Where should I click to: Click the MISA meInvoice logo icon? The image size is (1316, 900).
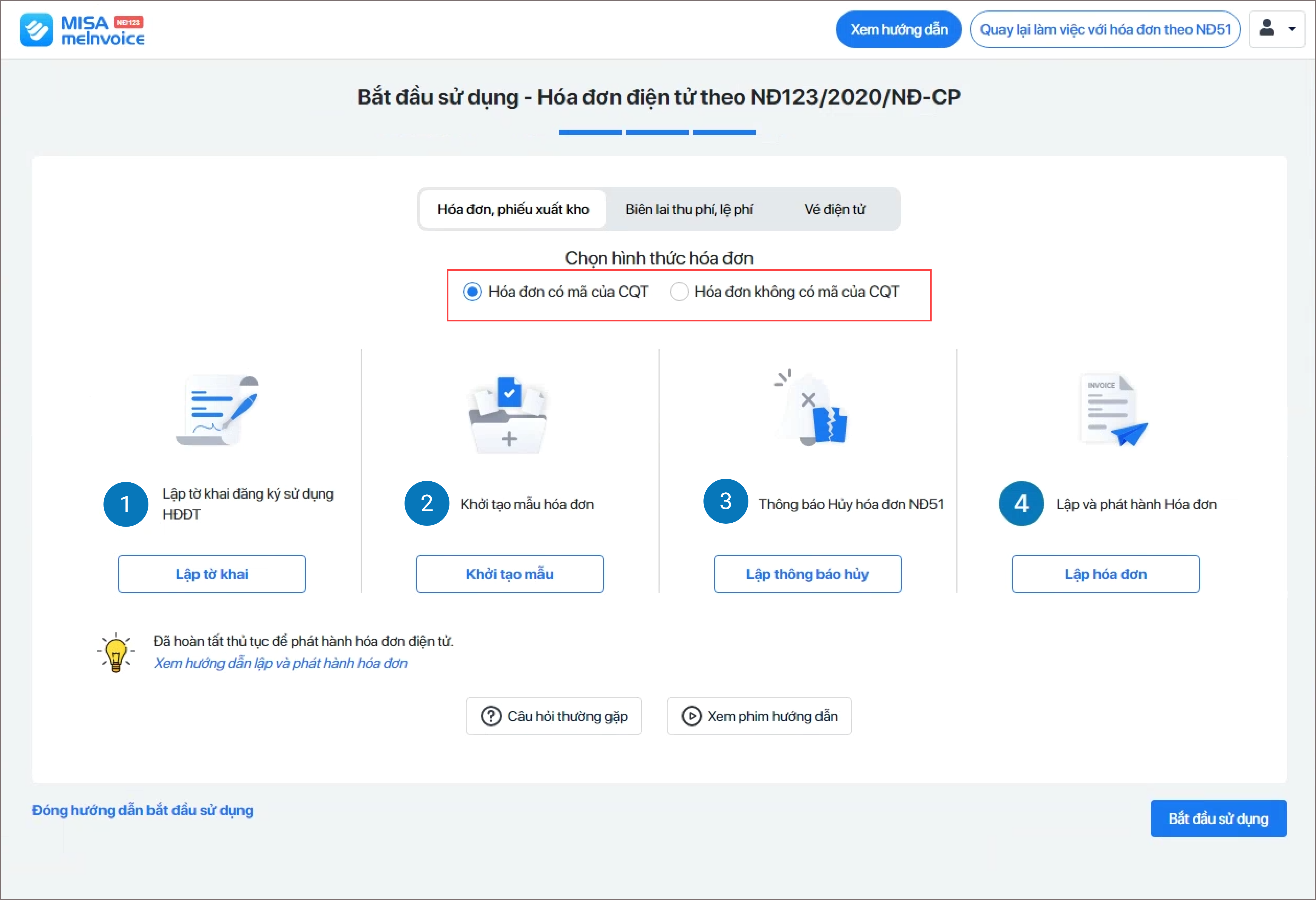[x=36, y=30]
